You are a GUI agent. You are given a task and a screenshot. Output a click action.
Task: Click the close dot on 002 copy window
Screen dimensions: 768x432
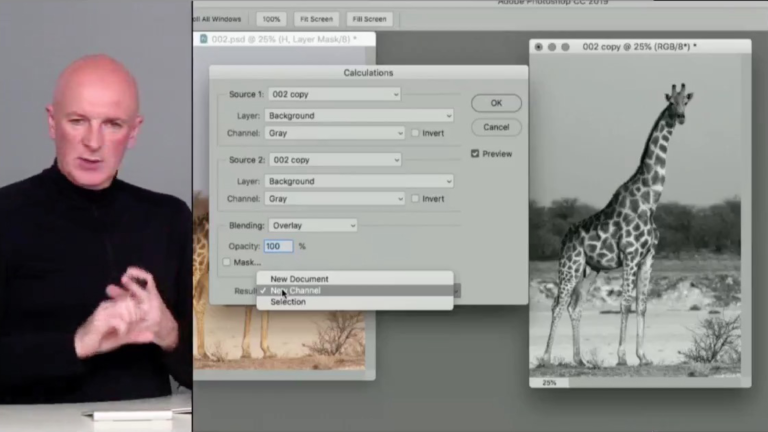coord(539,46)
